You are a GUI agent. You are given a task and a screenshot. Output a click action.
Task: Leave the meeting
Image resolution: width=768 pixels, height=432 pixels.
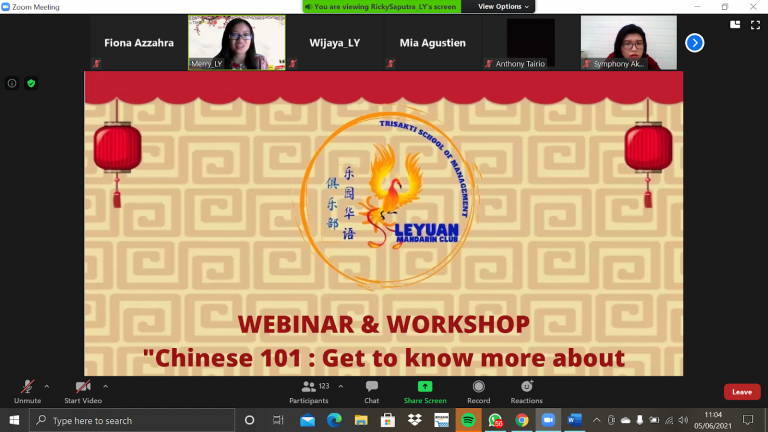[x=742, y=392]
